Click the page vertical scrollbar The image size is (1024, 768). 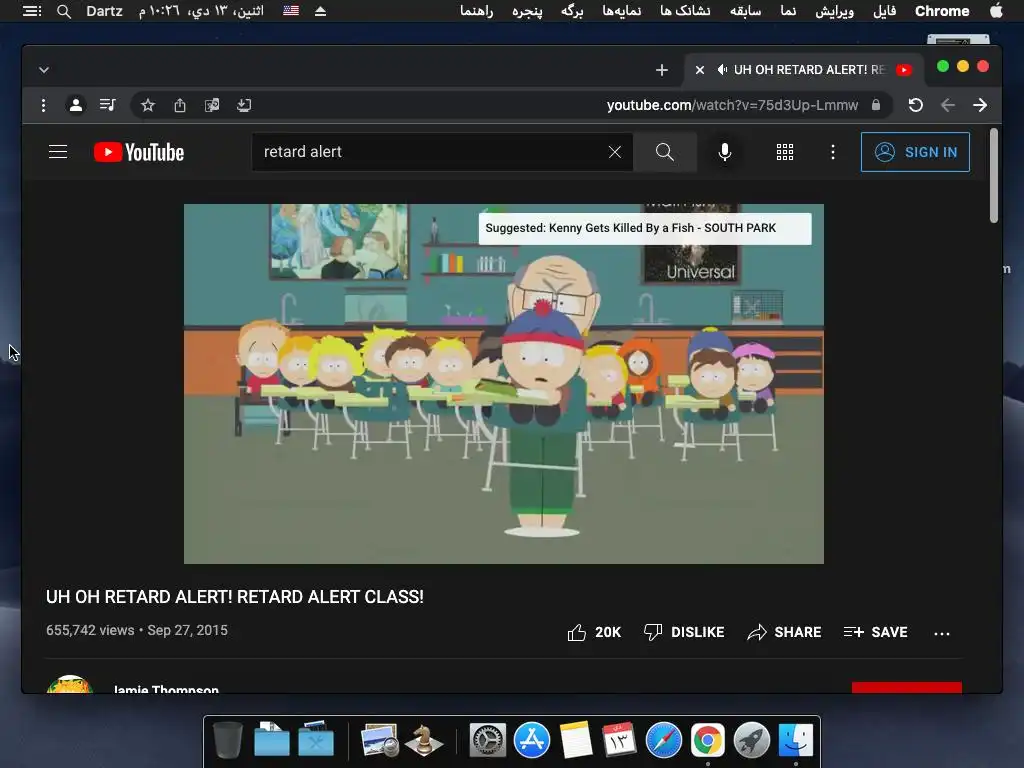[993, 176]
